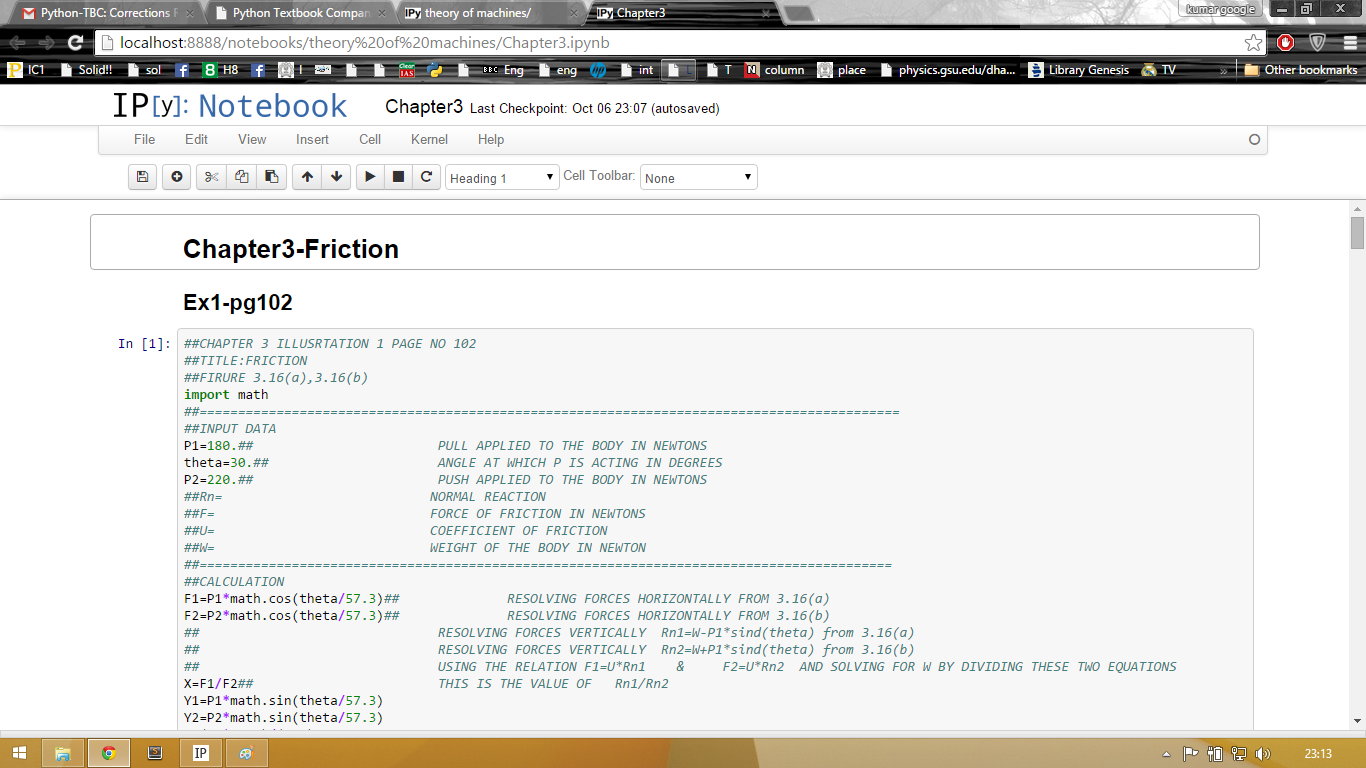Screen dimensions: 1366x768
Task: Open the Heading 1 cell type dropdown
Action: coord(502,178)
